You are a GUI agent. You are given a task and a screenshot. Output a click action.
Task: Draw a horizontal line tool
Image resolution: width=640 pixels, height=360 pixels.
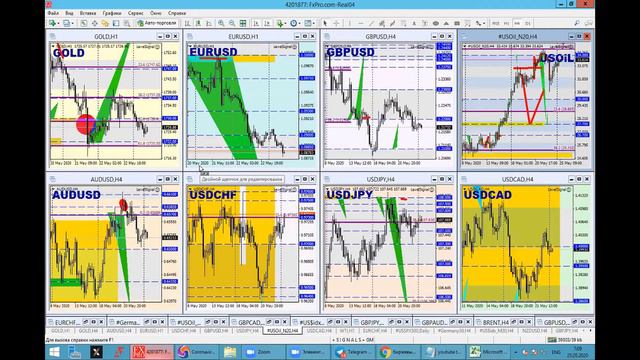pos(361,23)
